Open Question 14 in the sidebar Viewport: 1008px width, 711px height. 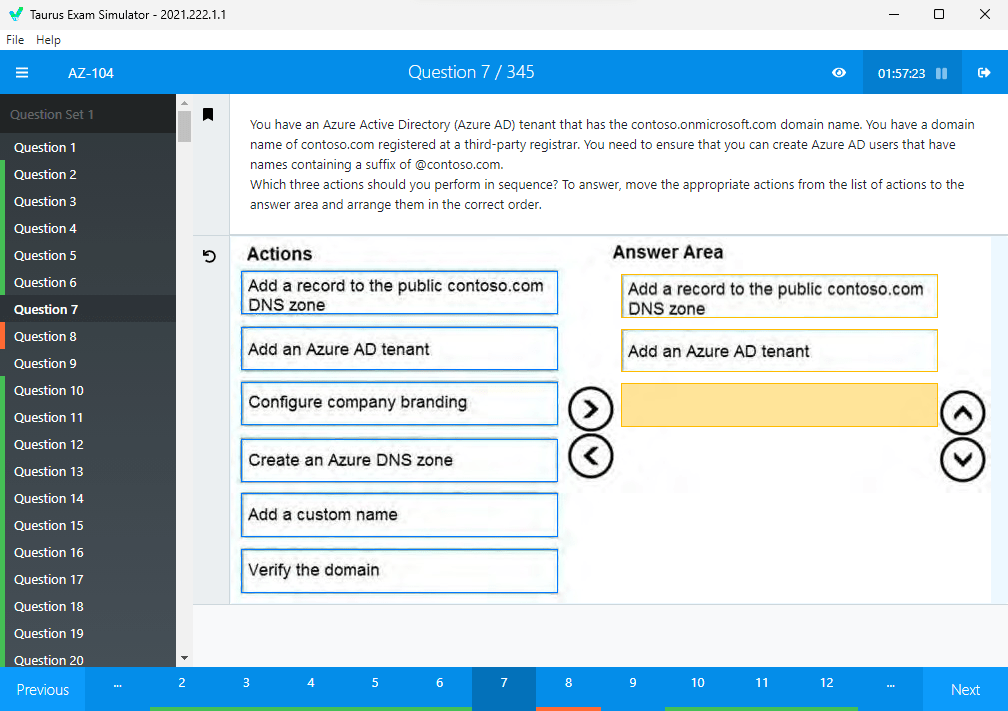(88, 498)
